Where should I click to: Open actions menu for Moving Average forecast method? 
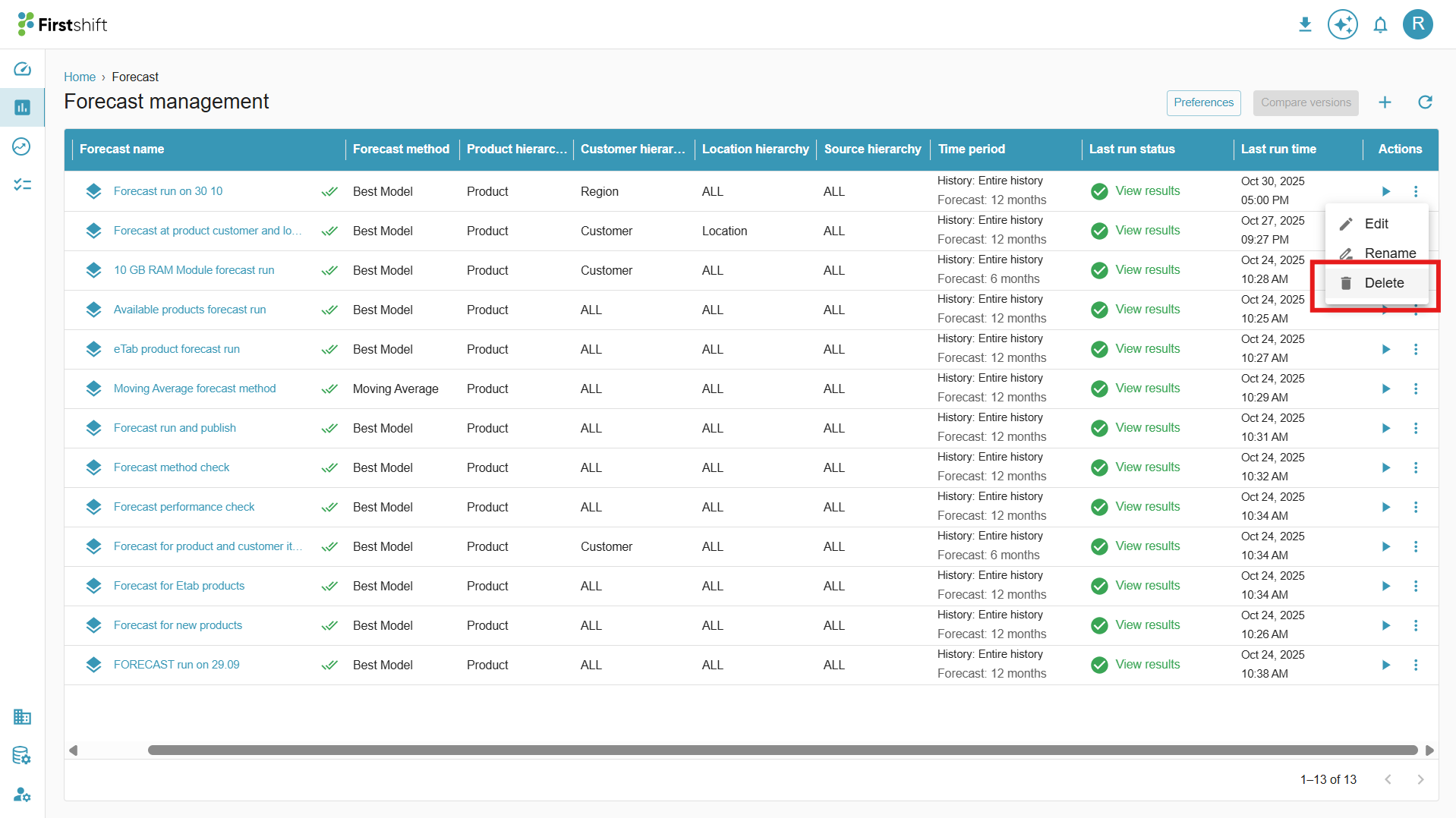(1416, 389)
